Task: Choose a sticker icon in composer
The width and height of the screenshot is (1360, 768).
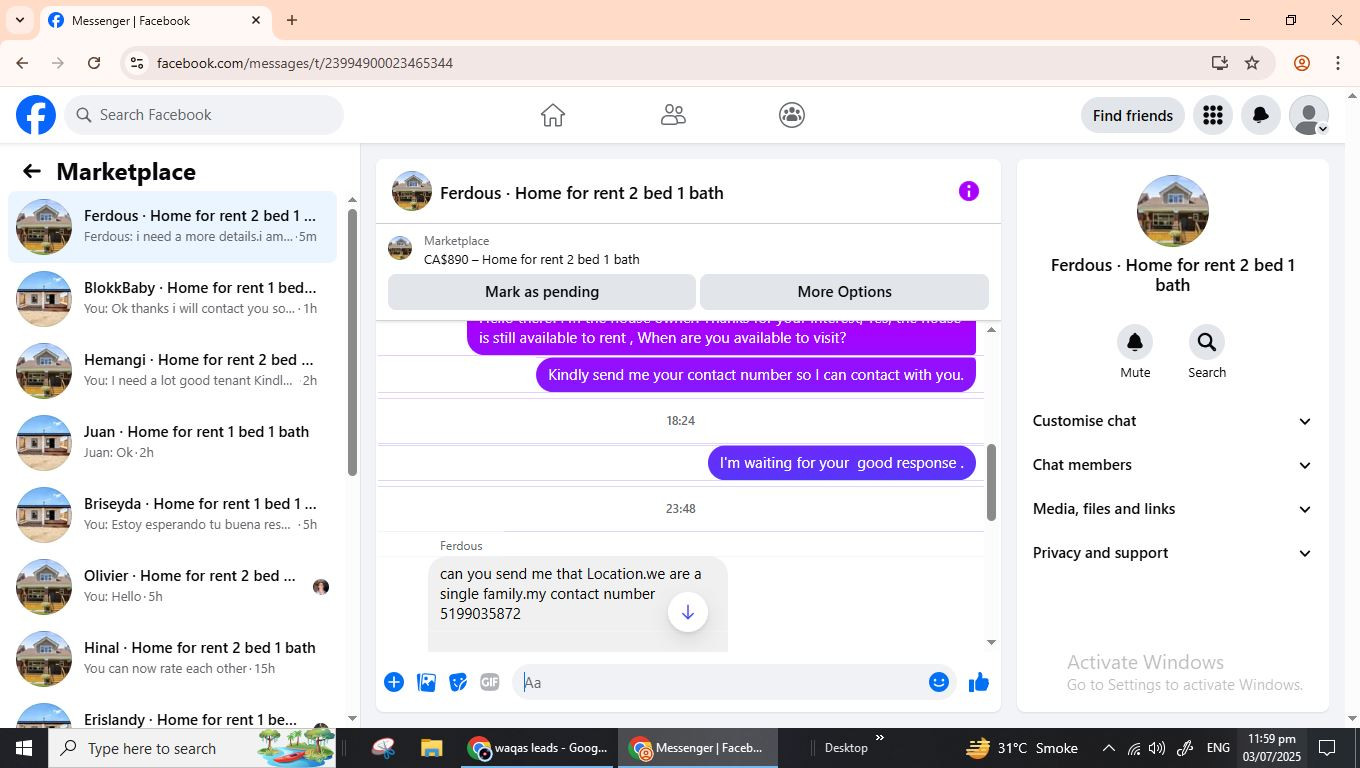Action: (x=458, y=682)
